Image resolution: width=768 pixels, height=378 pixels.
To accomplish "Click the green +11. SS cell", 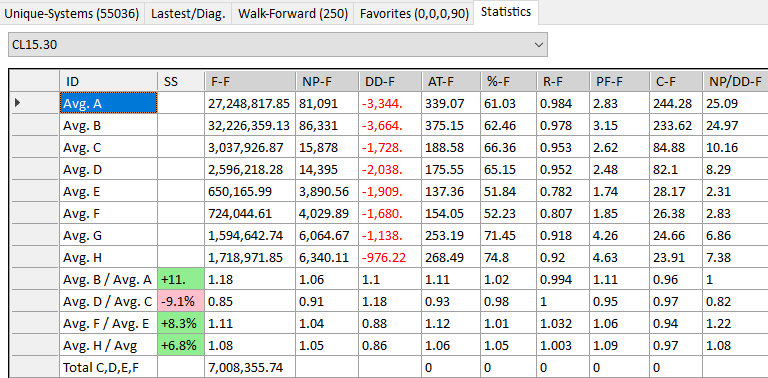I will [181, 280].
